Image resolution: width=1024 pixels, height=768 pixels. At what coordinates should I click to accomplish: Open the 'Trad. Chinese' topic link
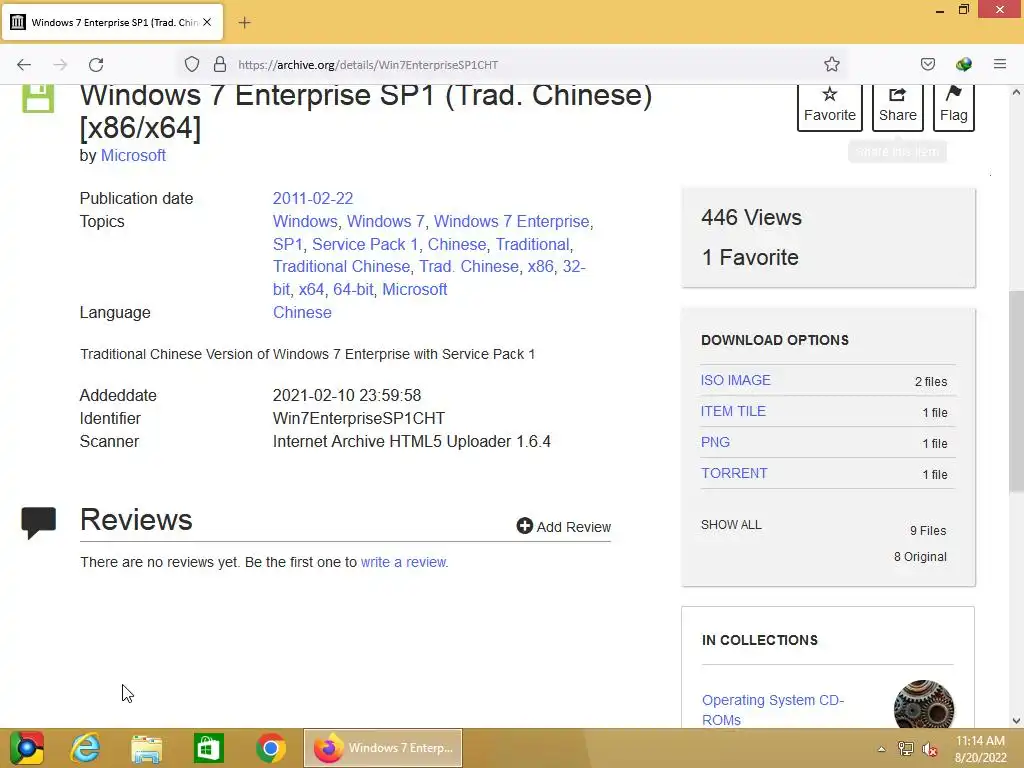pyautogui.click(x=469, y=266)
